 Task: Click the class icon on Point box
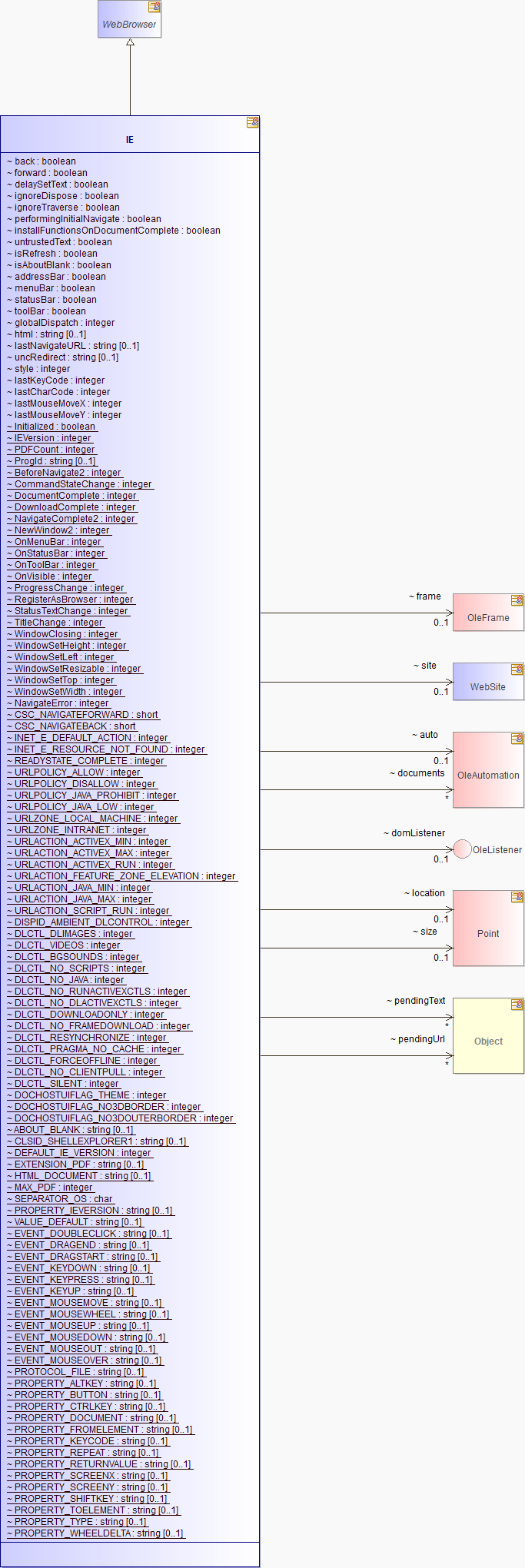click(517, 897)
